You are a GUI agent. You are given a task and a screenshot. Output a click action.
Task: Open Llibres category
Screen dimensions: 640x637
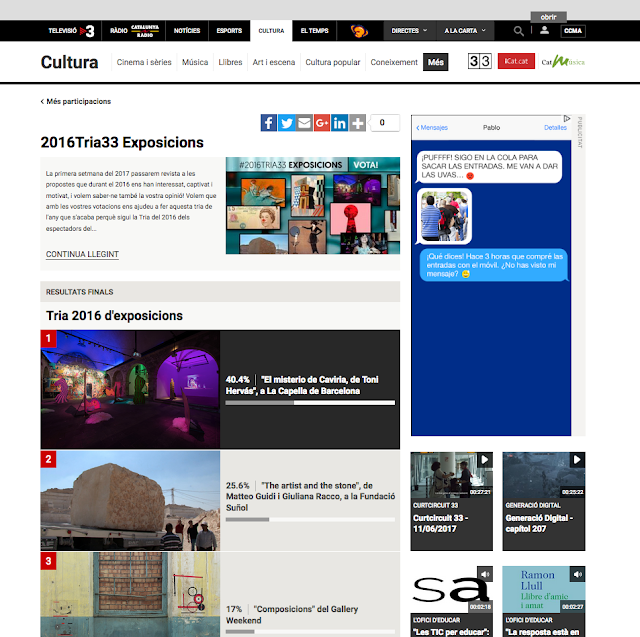(230, 62)
